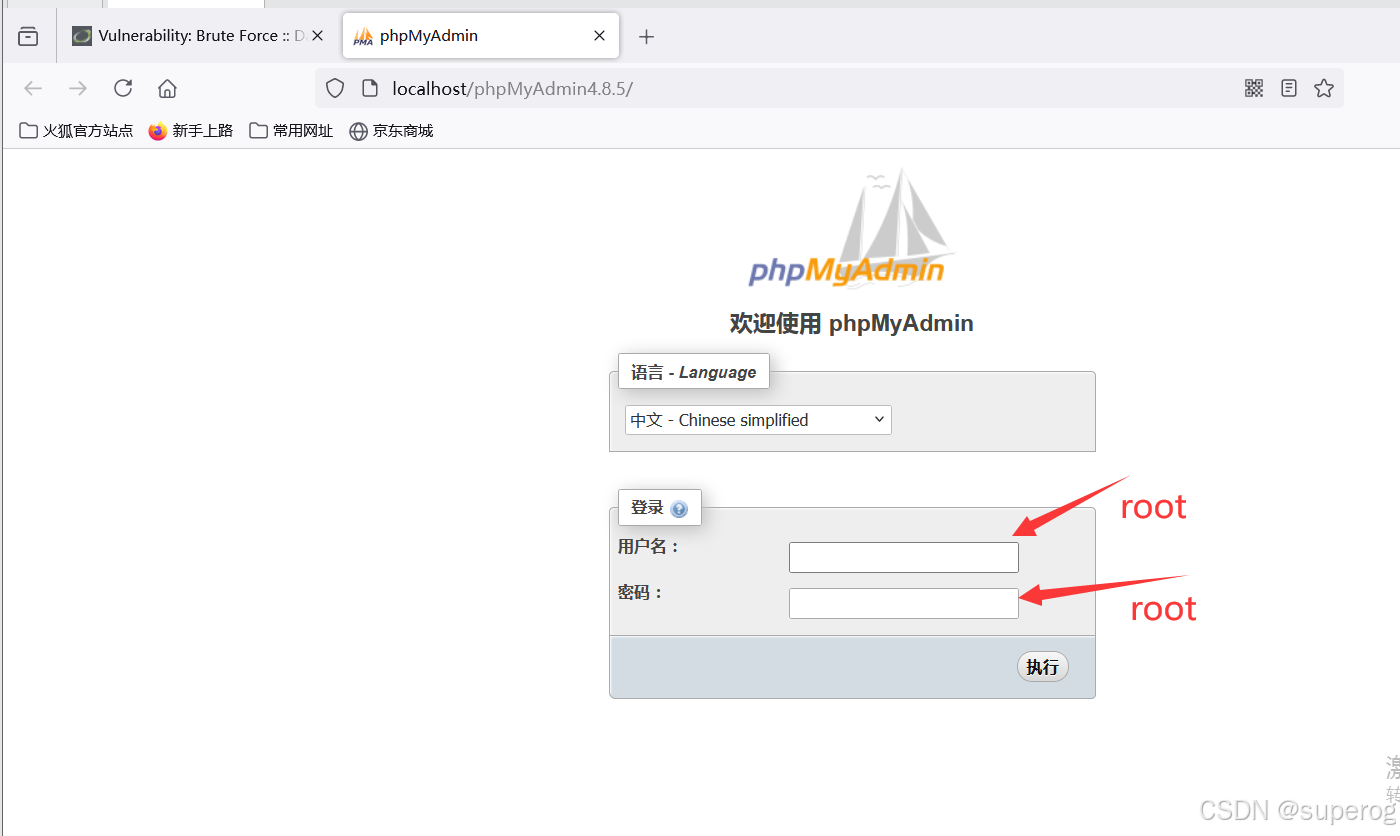1400x836 pixels.
Task: Open the 火狐官方站点 bookmark folder
Action: click(x=76, y=131)
